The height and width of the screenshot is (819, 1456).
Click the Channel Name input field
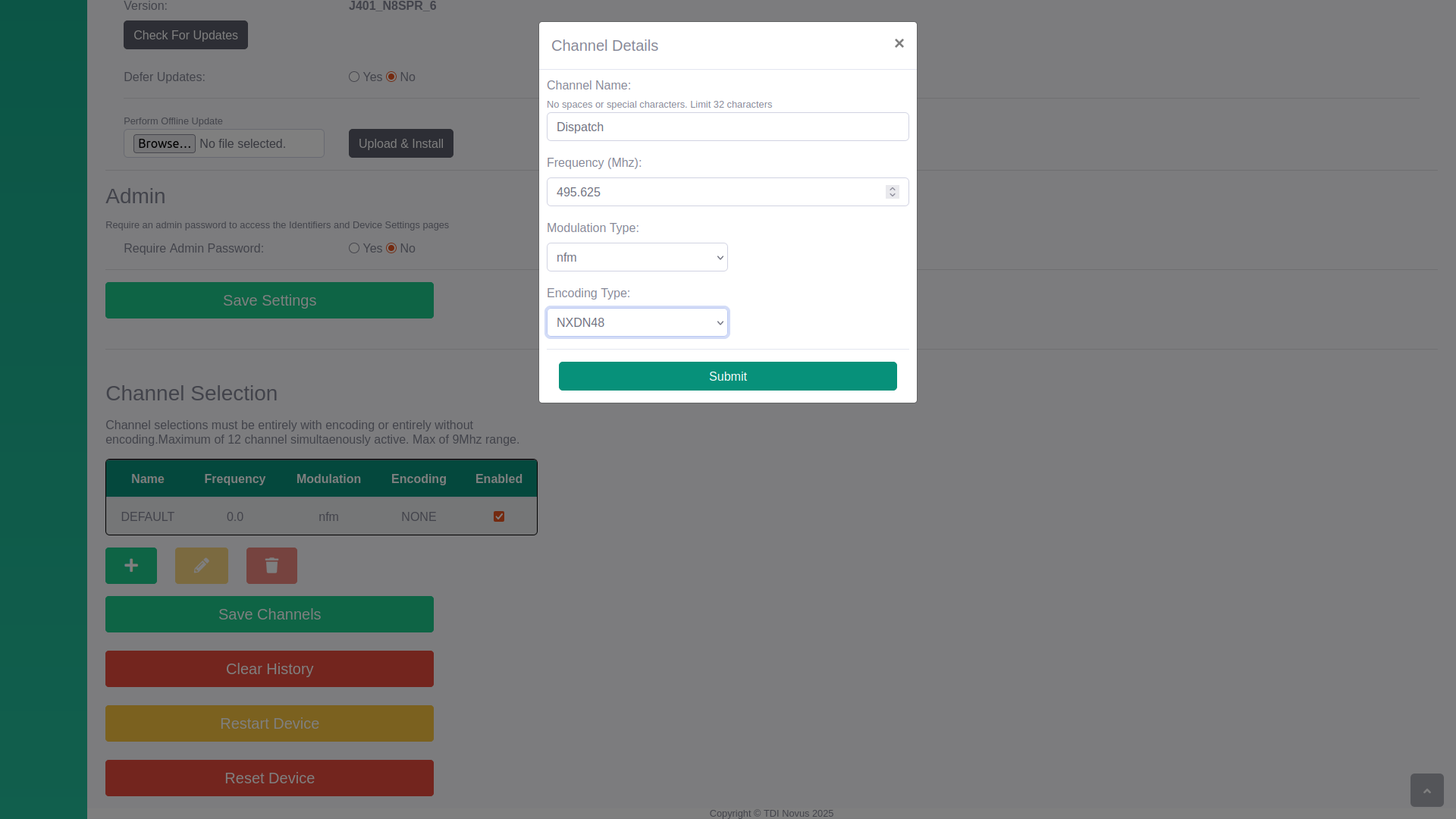click(727, 127)
